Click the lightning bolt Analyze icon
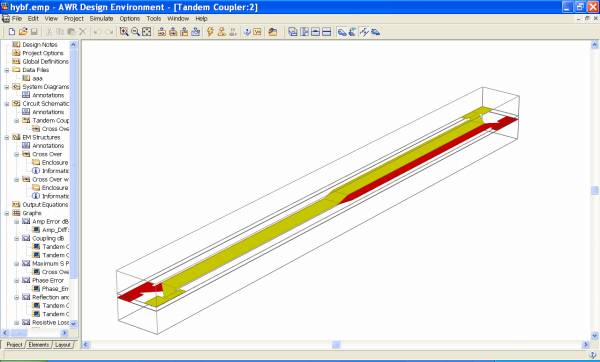Viewport: 600px width, 362px height. tap(210, 32)
